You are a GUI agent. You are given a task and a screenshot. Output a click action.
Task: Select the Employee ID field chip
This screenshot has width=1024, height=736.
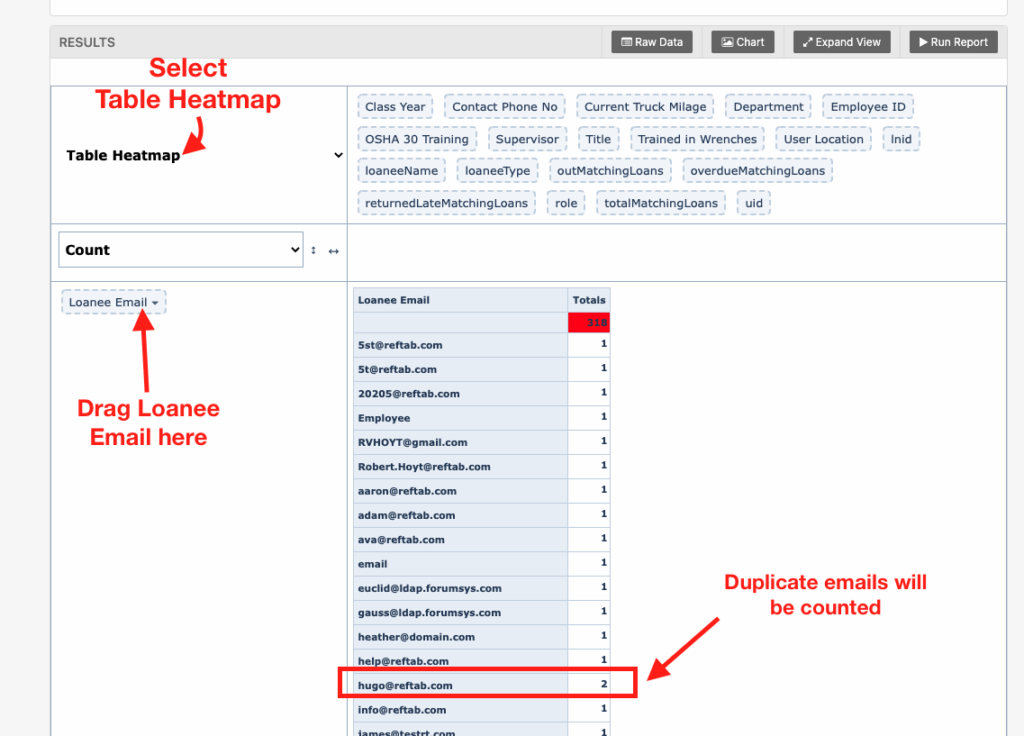[x=867, y=107]
